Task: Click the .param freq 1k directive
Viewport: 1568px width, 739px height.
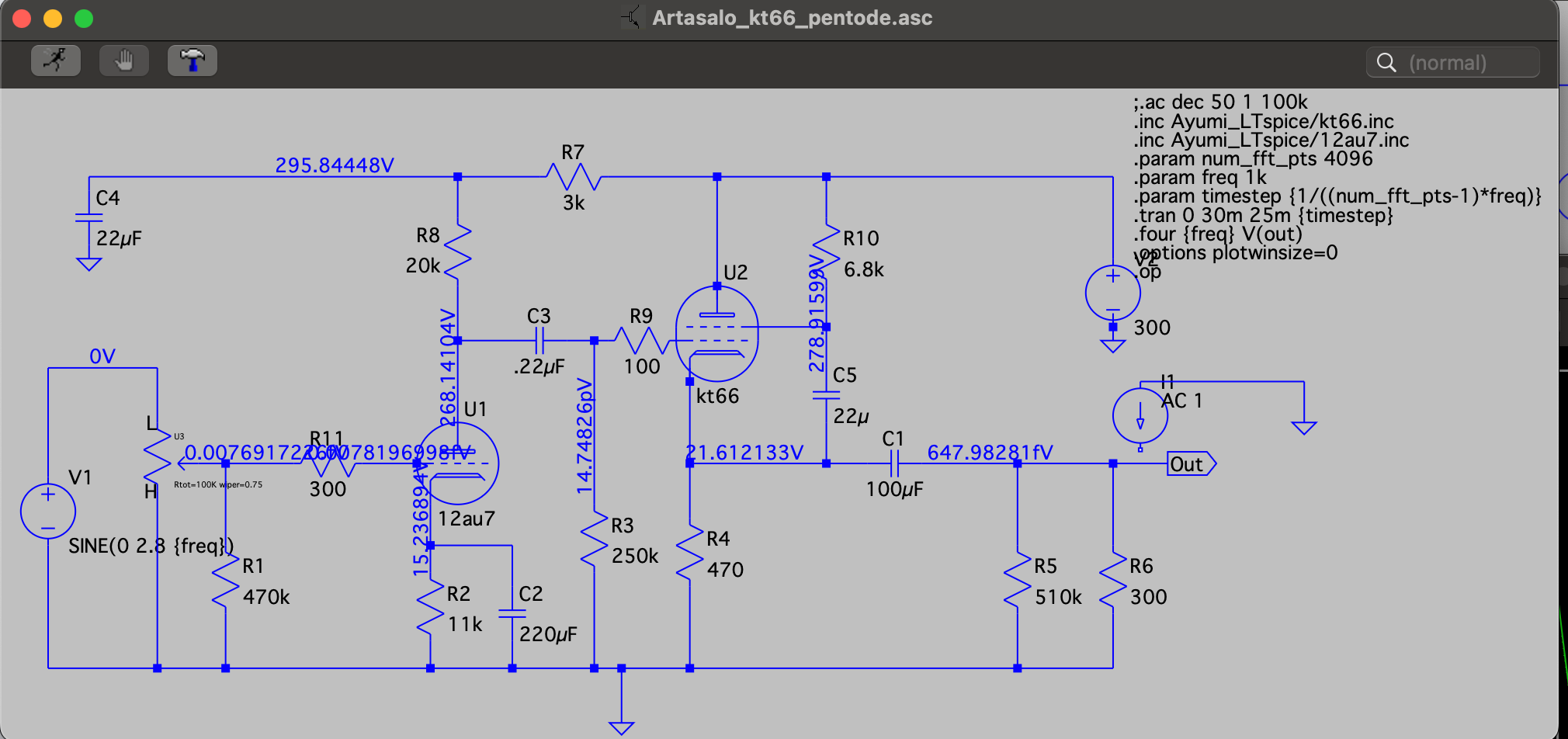Action: (1199, 178)
